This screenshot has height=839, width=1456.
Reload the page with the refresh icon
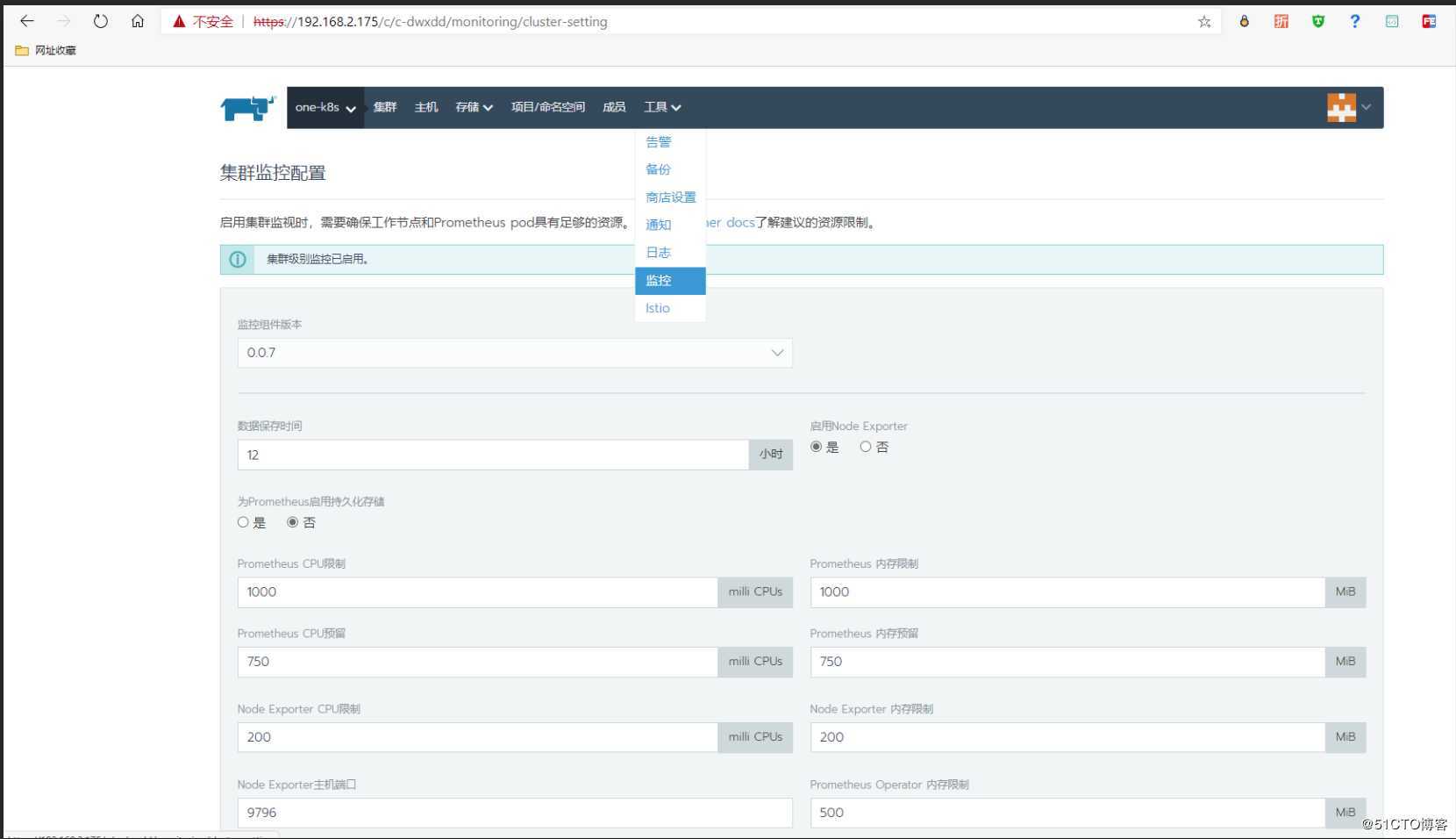pyautogui.click(x=101, y=21)
